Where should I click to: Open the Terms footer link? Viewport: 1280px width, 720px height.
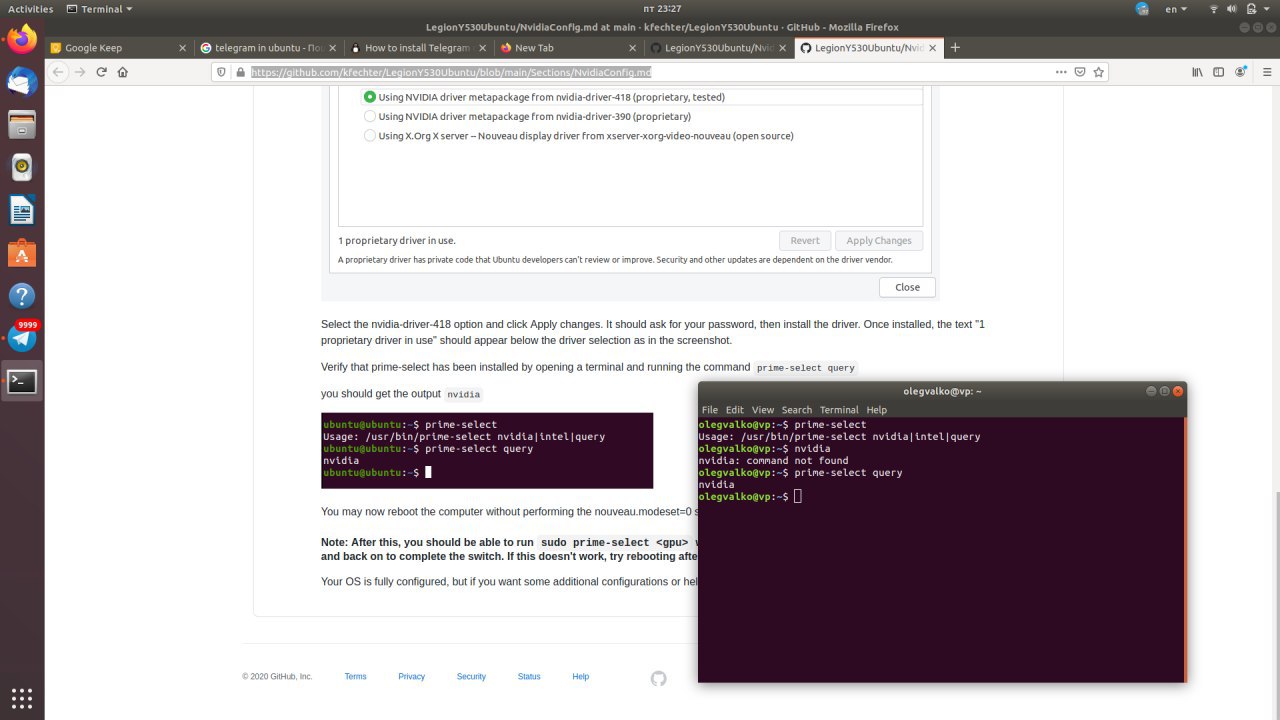click(x=355, y=677)
